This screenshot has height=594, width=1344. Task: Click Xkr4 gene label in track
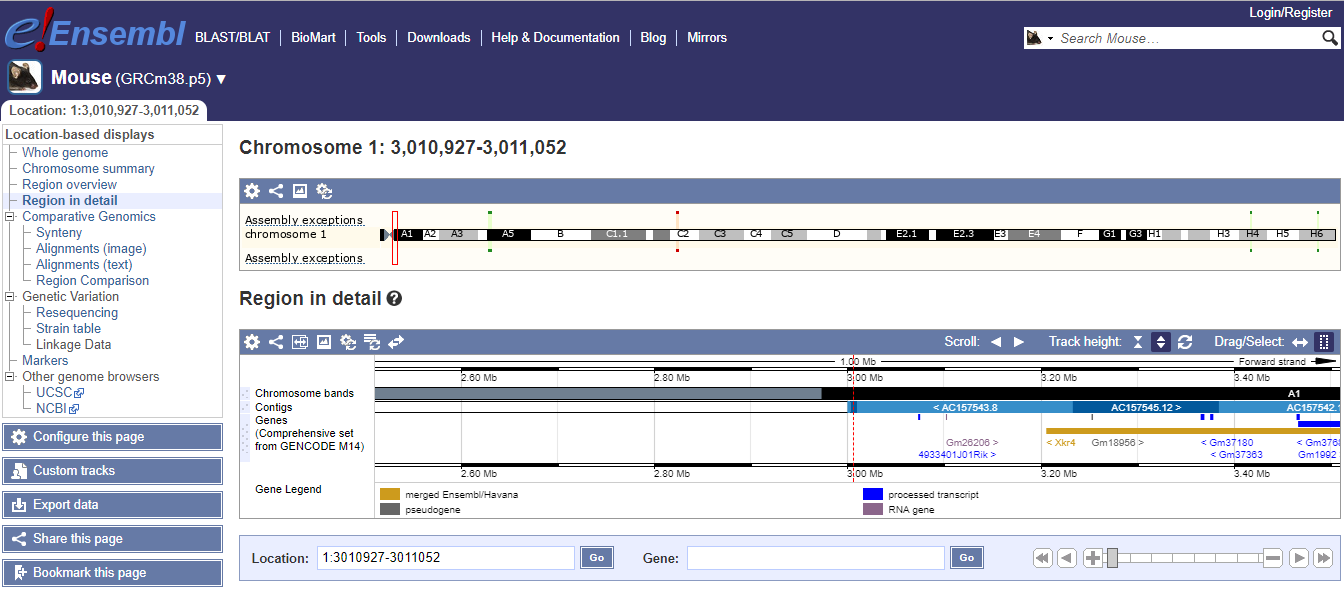[1061, 442]
